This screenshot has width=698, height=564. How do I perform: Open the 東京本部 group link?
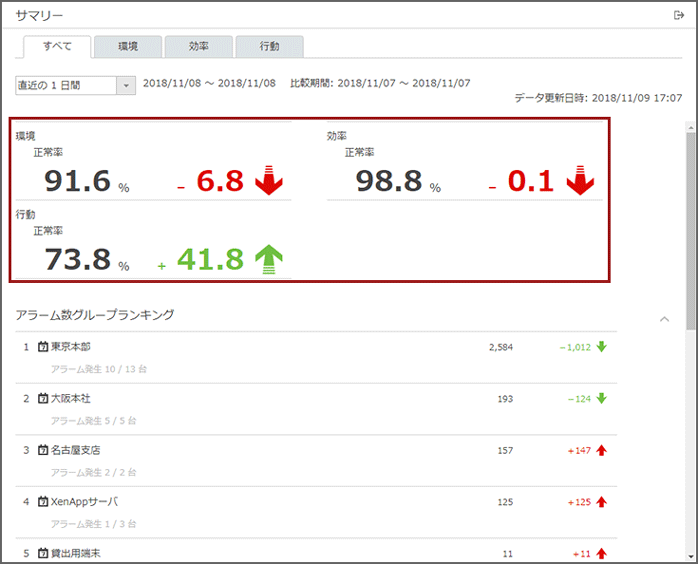click(71, 347)
